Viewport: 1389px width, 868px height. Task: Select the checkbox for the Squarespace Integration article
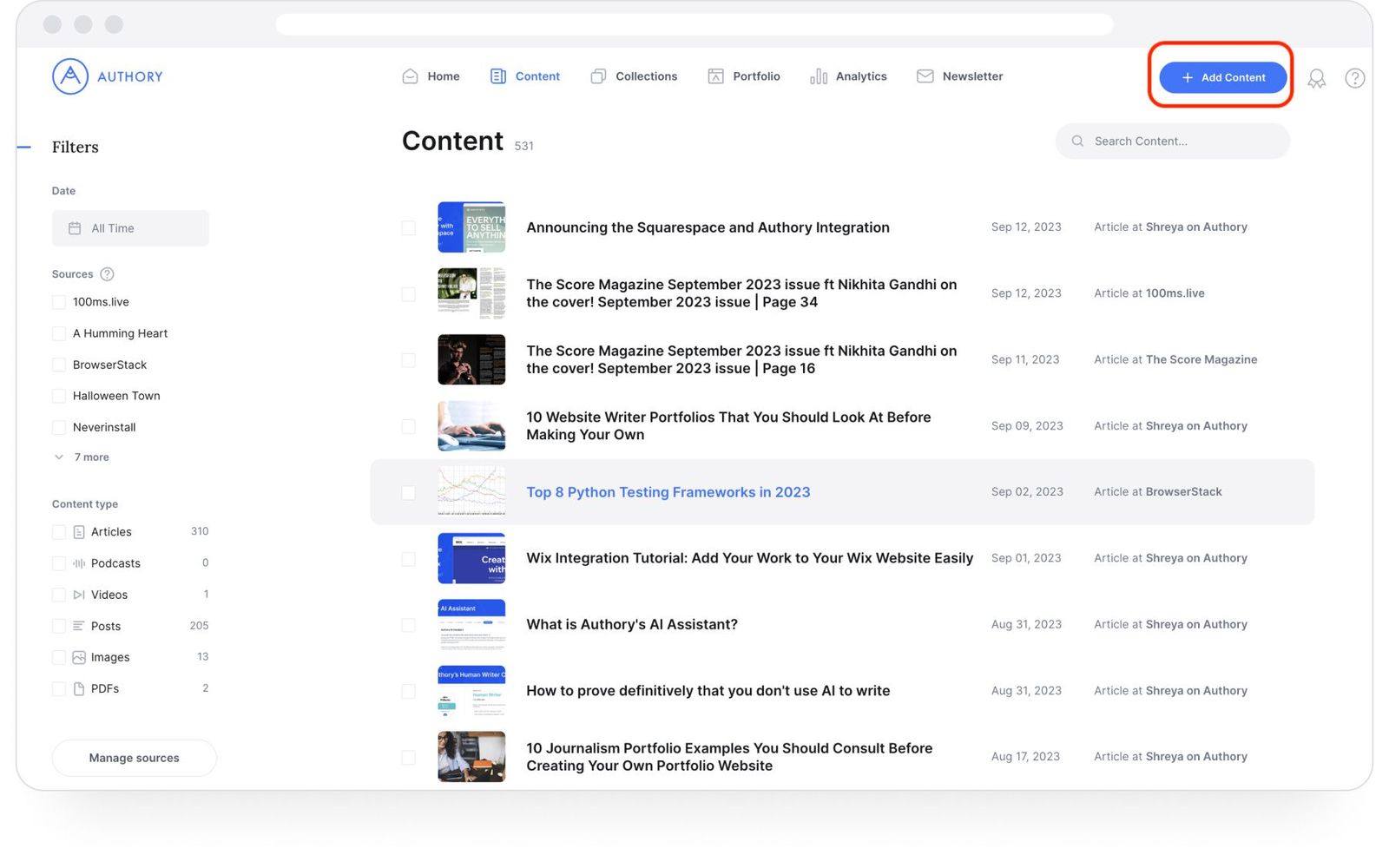(x=408, y=227)
